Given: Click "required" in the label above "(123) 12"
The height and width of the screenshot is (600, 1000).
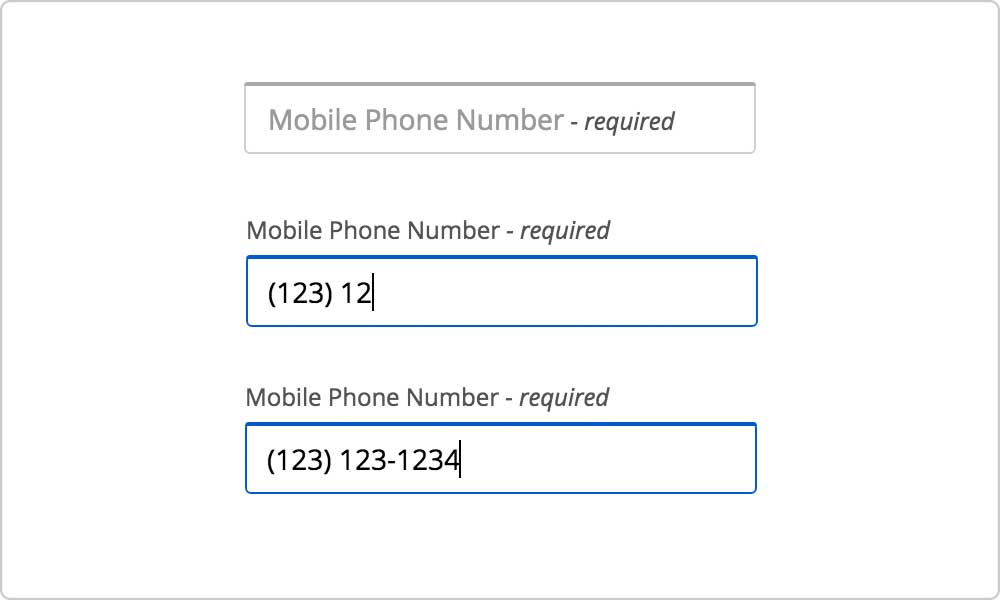Looking at the screenshot, I should (x=565, y=231).
